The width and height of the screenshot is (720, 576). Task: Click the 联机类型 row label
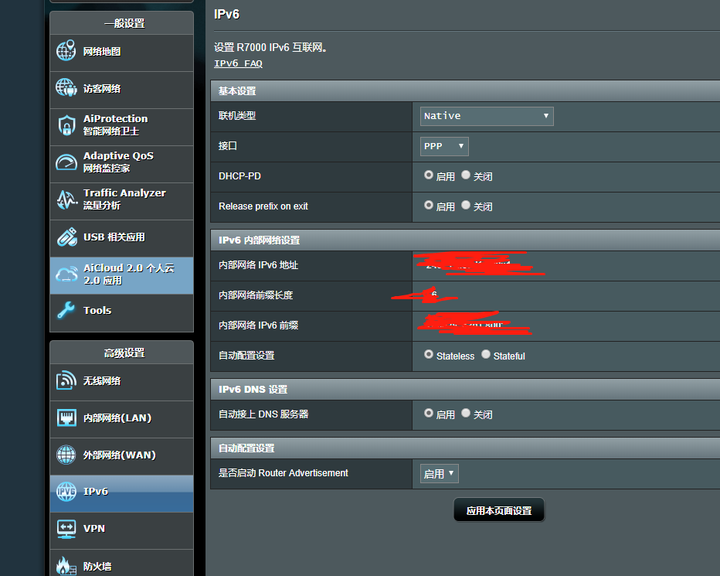(x=237, y=116)
